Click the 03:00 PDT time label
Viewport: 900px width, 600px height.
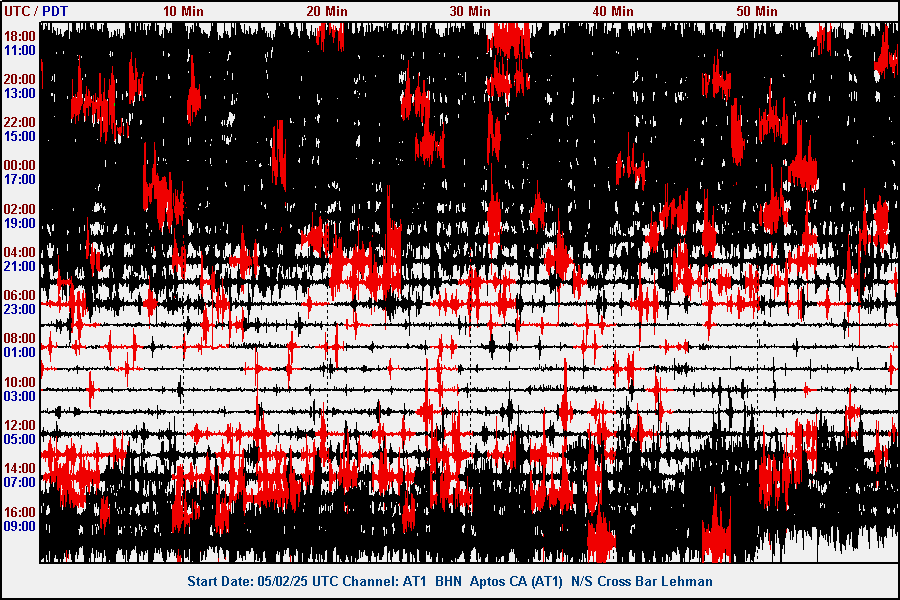point(20,397)
